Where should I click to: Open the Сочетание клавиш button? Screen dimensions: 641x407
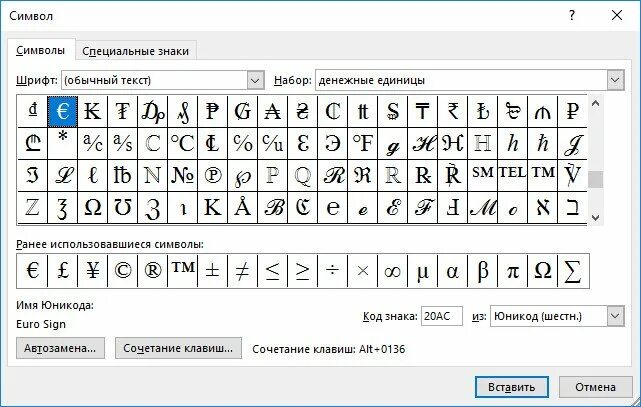pos(178,348)
